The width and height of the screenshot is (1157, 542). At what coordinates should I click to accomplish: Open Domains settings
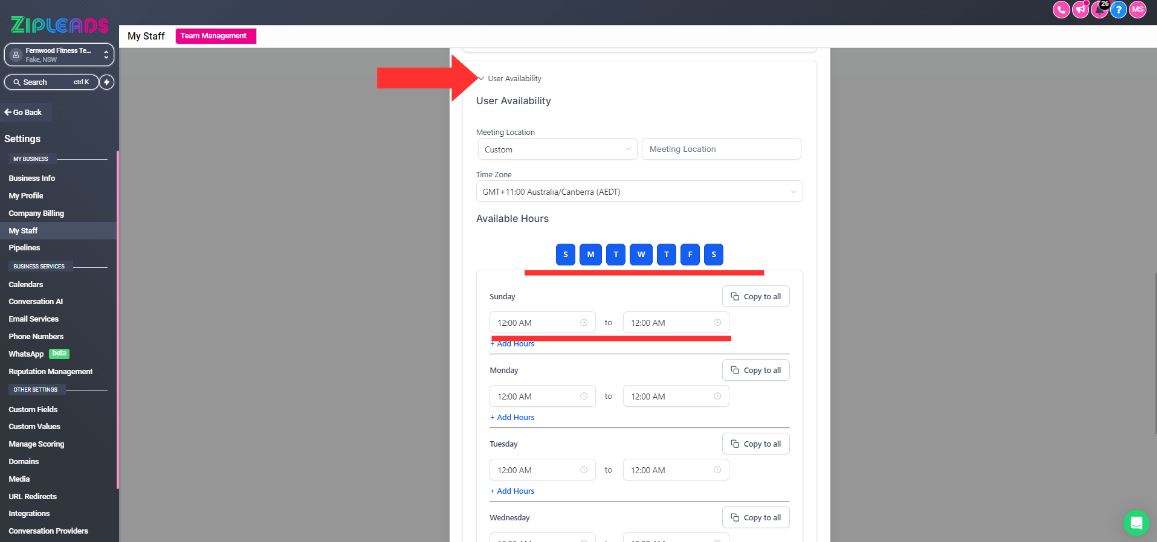click(x=24, y=461)
